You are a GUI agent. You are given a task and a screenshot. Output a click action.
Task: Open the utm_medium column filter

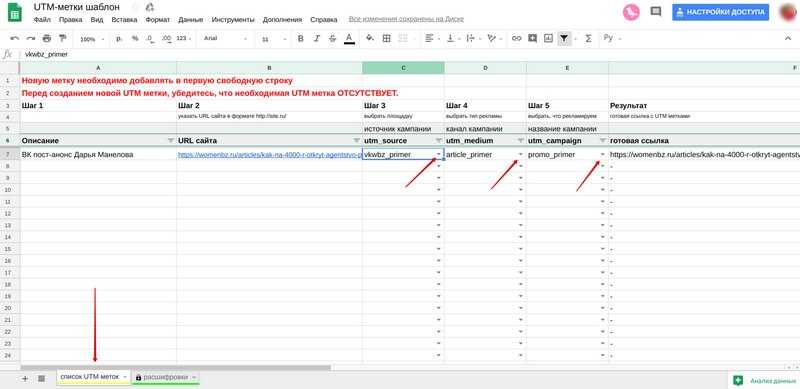click(x=520, y=140)
